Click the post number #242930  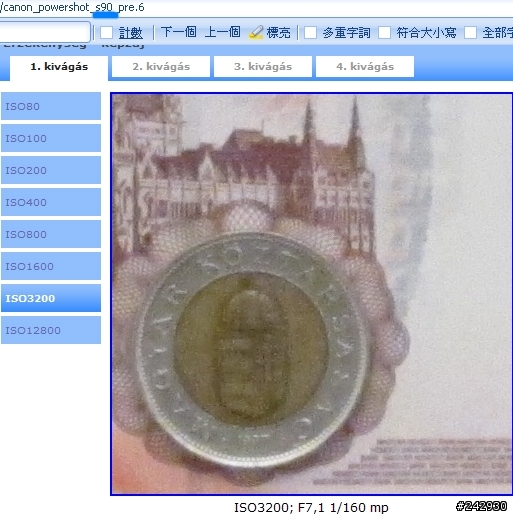pos(482,506)
